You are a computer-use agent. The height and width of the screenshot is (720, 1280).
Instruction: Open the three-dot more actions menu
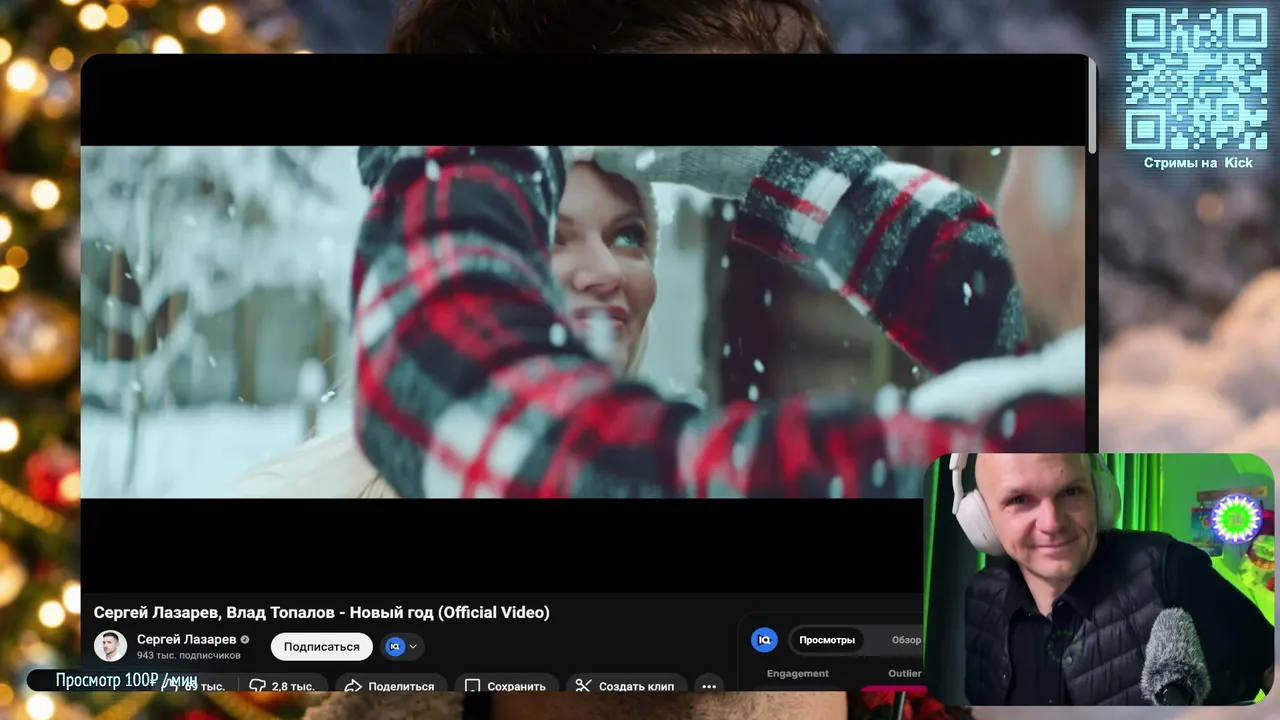point(709,685)
